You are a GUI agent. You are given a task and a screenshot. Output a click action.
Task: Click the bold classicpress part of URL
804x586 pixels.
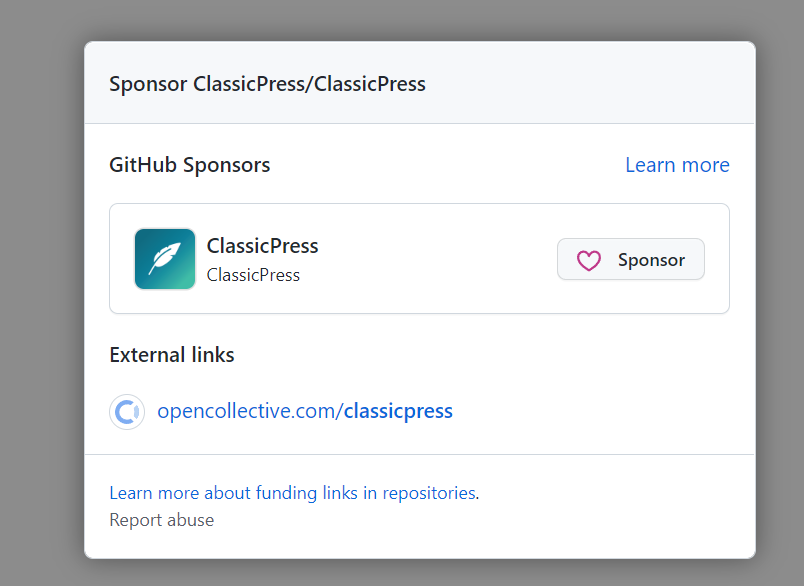[398, 411]
